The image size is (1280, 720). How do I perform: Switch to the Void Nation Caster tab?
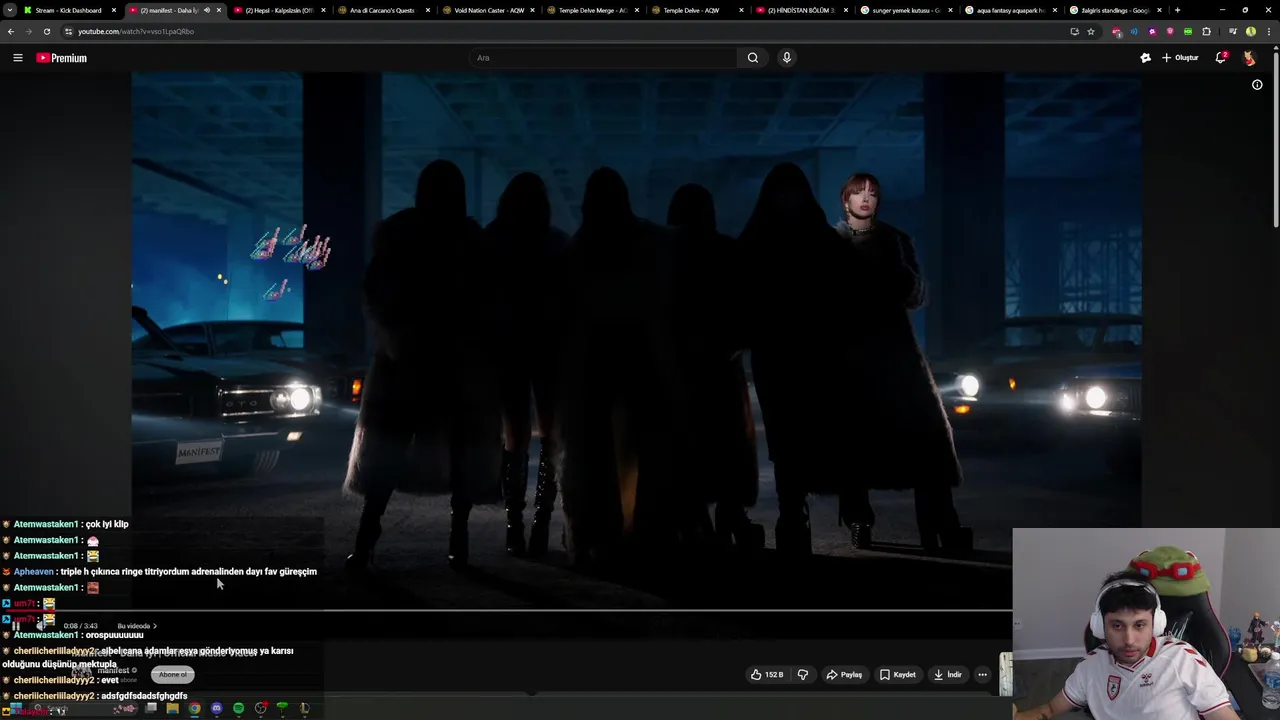(488, 10)
